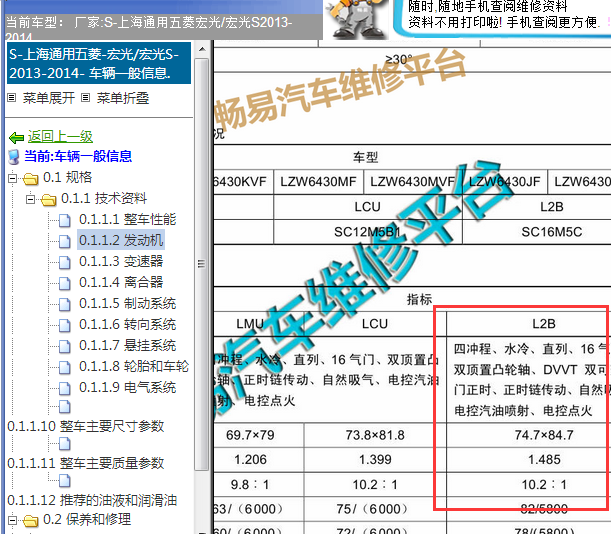
Task: Open 0.1.1.1 整车性能 page
Action: pyautogui.click(x=128, y=219)
